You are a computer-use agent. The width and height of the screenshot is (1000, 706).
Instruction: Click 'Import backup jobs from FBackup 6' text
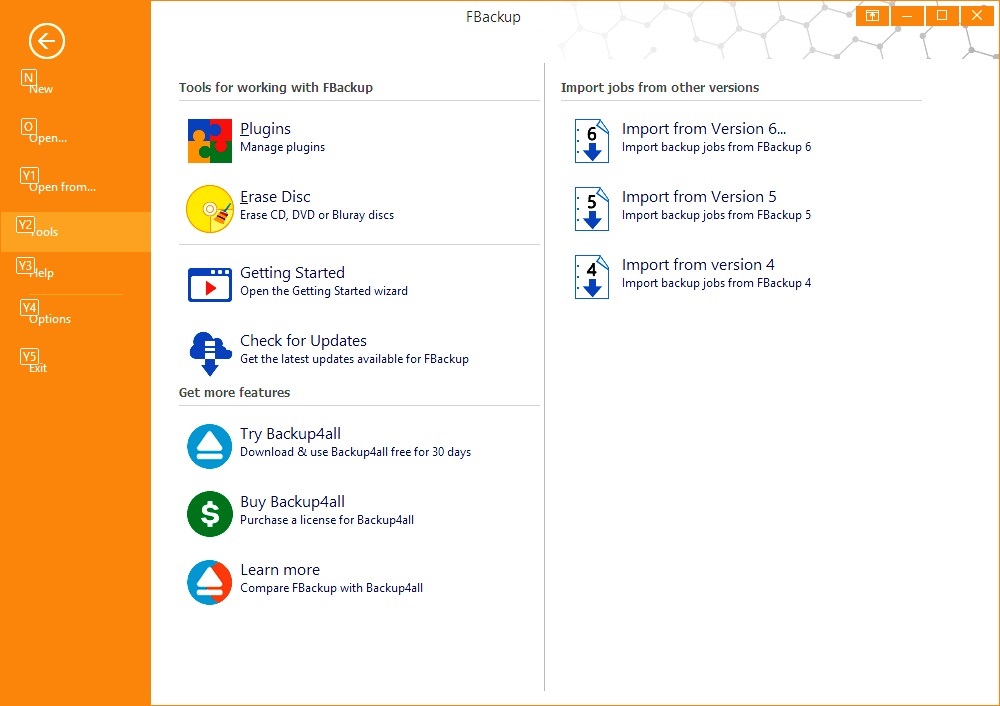tap(717, 147)
